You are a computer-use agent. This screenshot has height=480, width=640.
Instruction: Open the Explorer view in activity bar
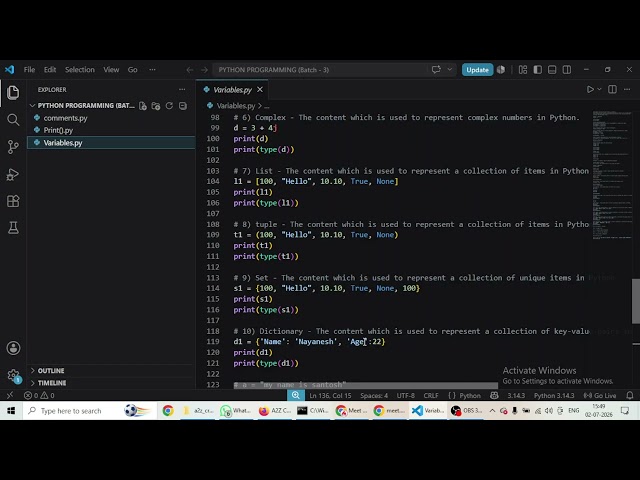[x=13, y=93]
